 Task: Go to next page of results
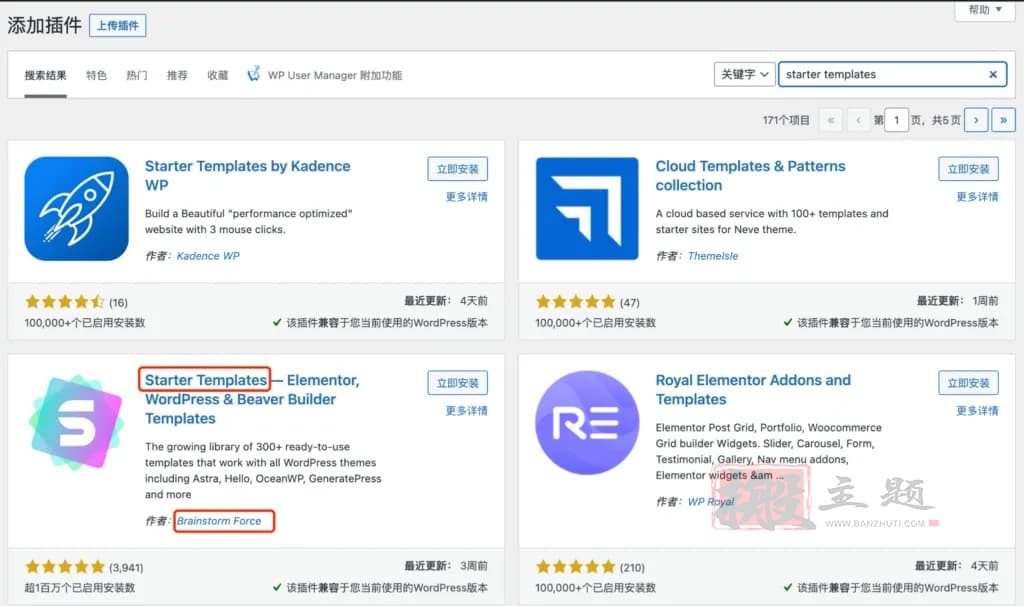976,120
